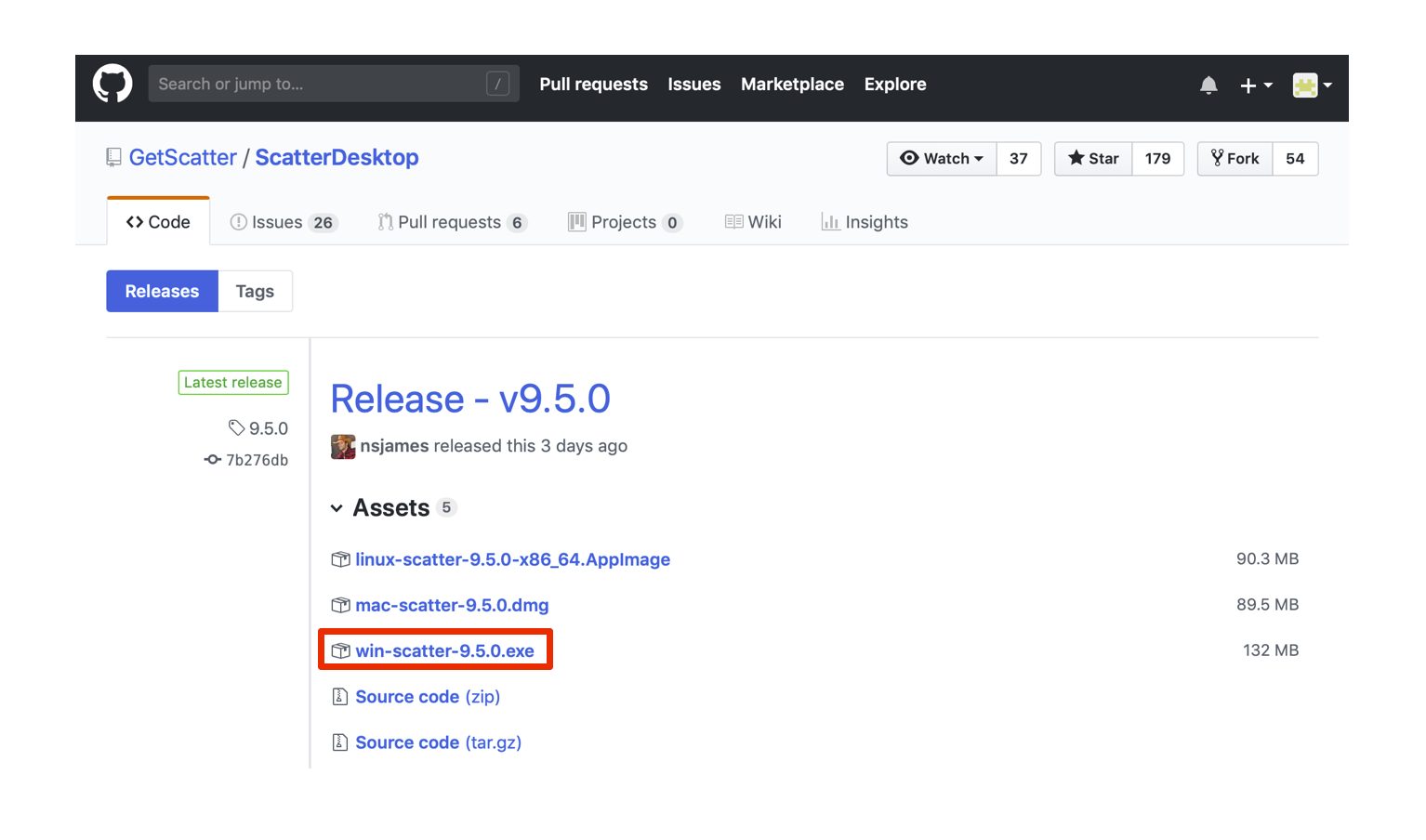
Task: Open the nsjames profile link
Action: pos(394,446)
